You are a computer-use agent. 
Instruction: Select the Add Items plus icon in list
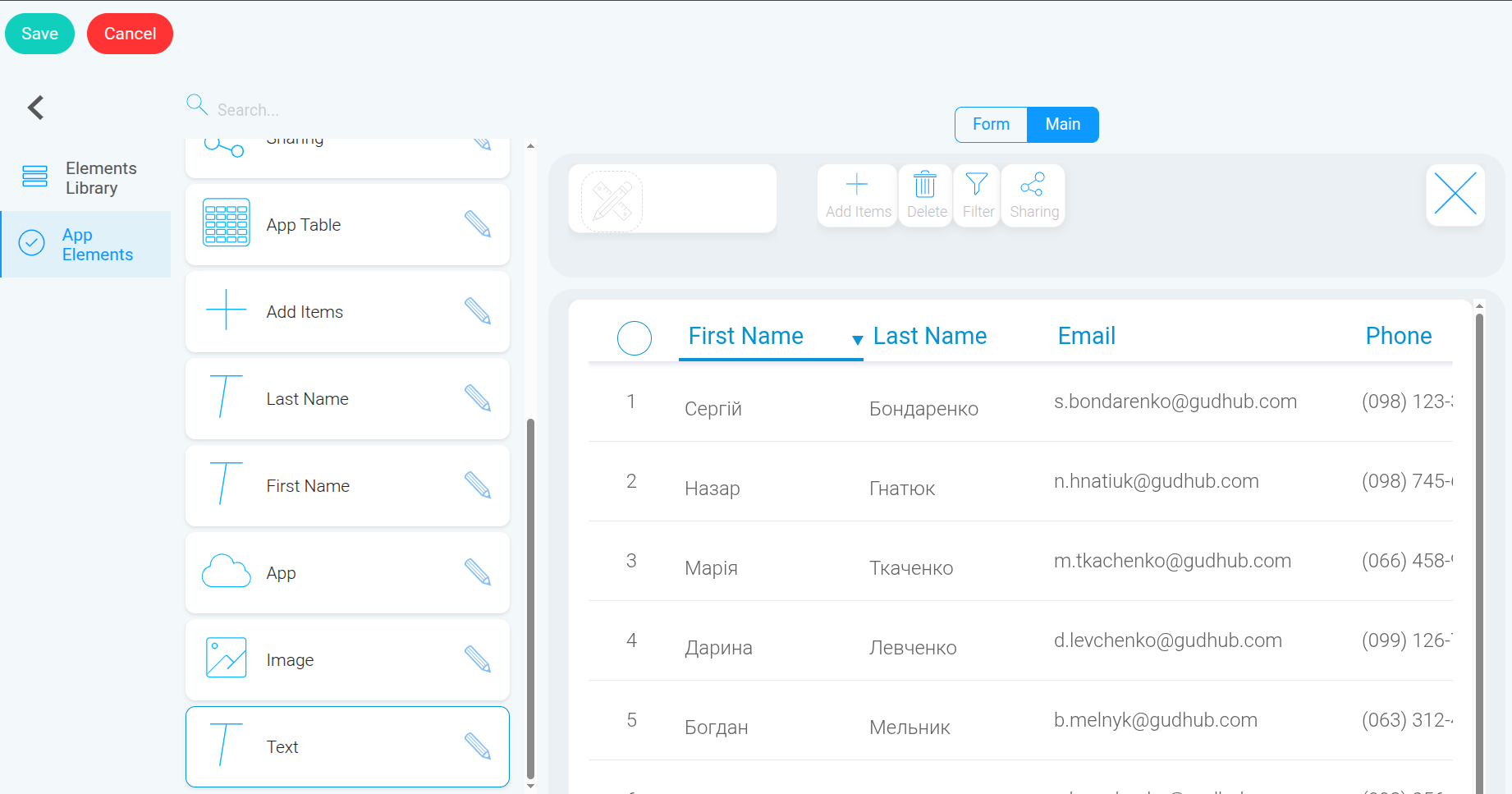[x=227, y=310]
